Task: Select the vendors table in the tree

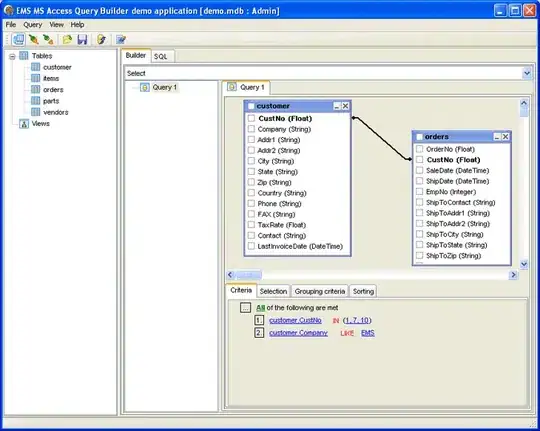Action: tap(56, 112)
